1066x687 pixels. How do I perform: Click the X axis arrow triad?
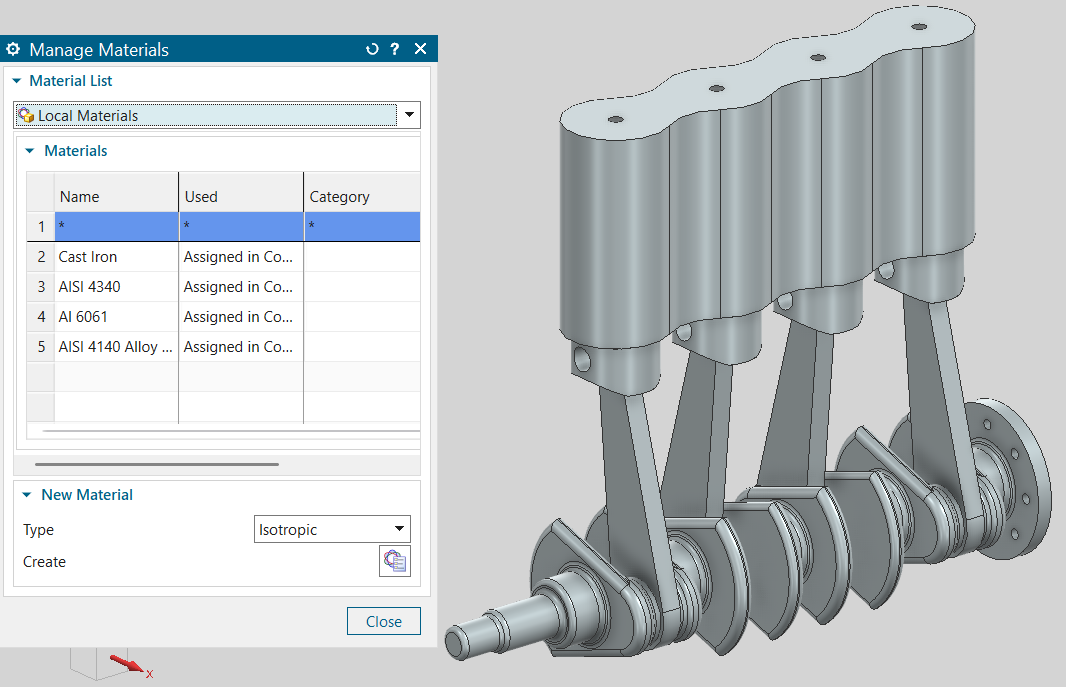(128, 664)
